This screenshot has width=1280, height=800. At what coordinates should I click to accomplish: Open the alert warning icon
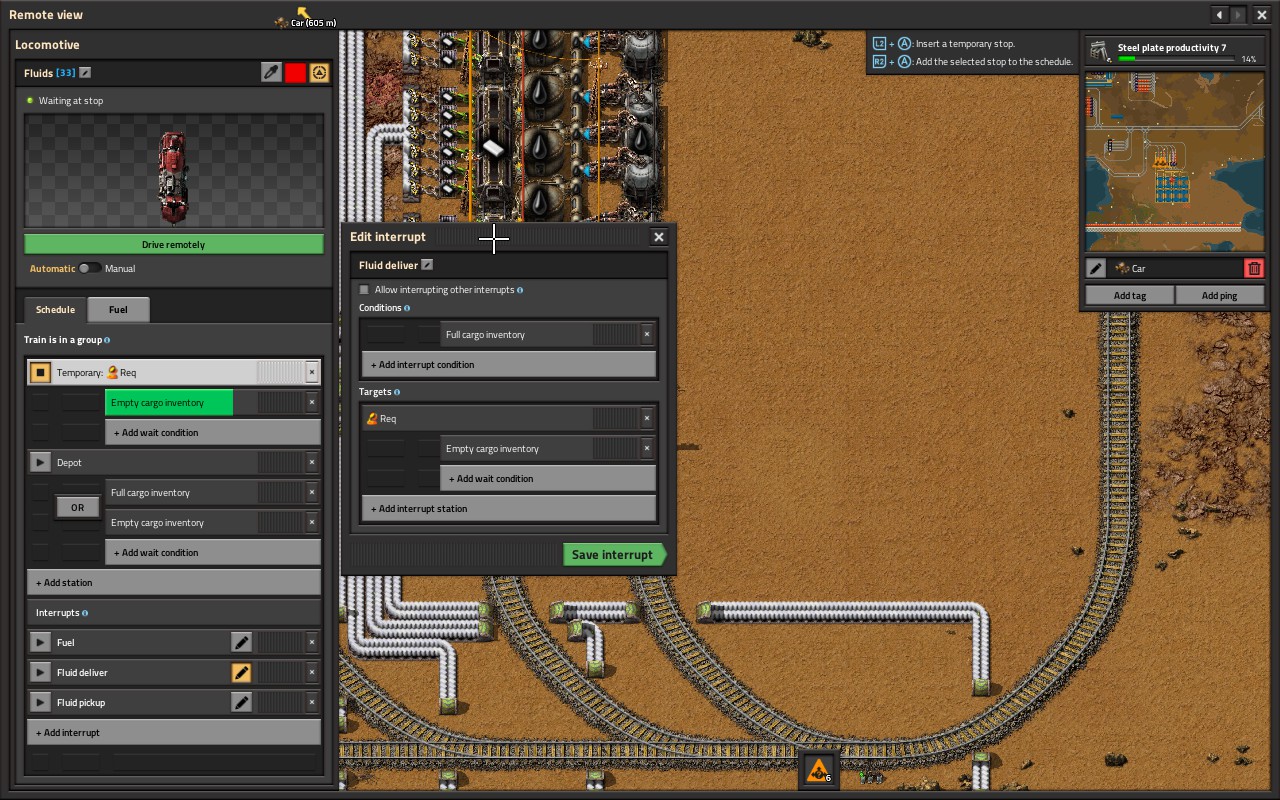(818, 770)
